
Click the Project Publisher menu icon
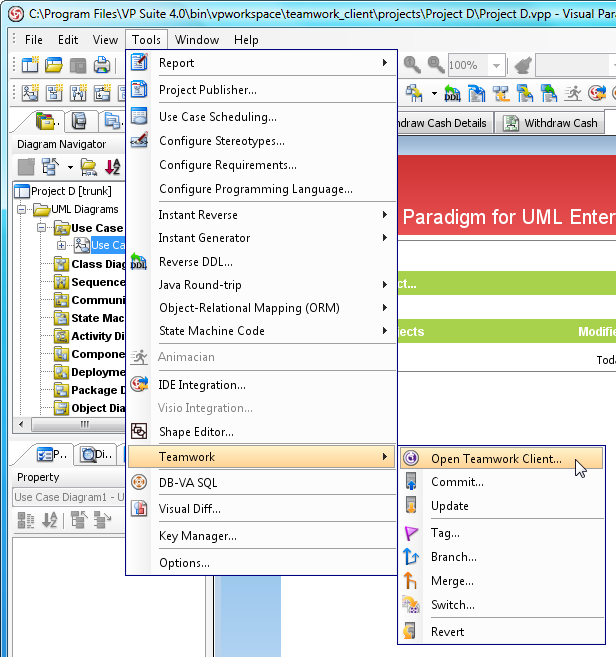click(139, 89)
